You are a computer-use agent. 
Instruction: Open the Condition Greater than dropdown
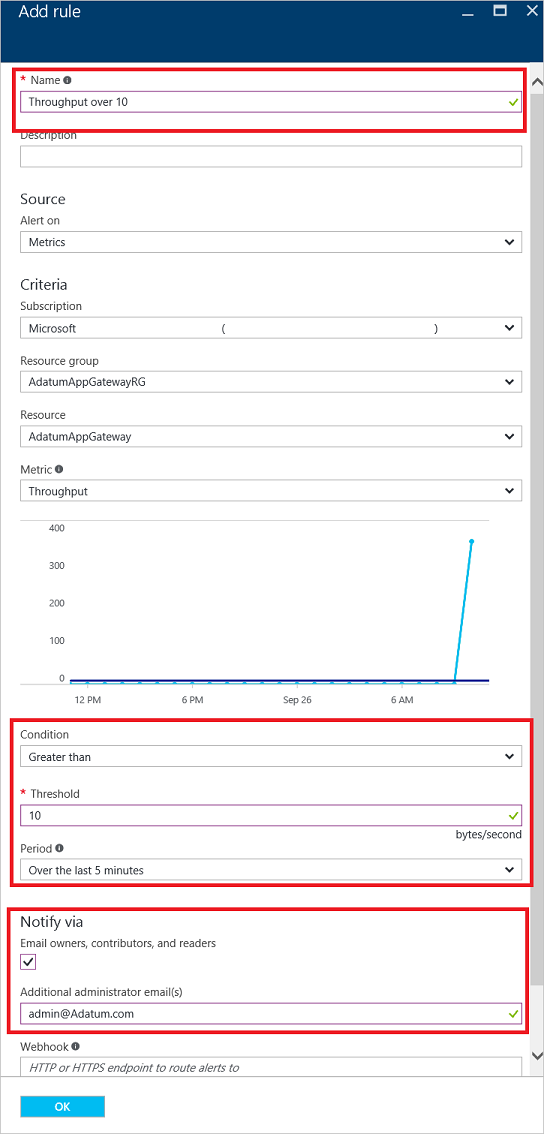click(x=271, y=757)
